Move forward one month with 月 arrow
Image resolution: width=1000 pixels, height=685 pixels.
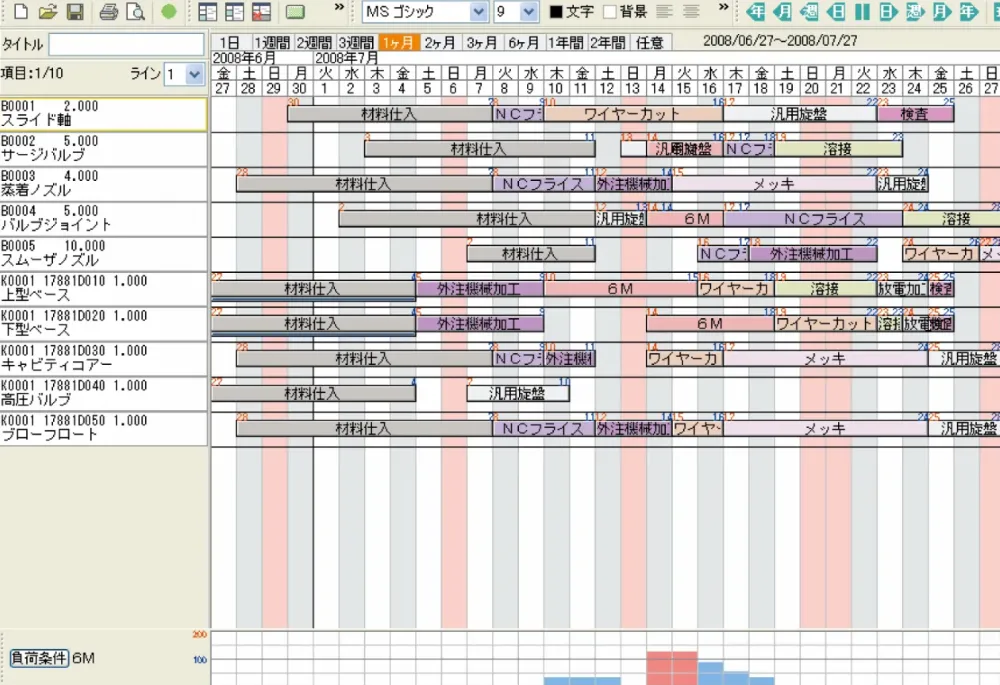[x=940, y=12]
